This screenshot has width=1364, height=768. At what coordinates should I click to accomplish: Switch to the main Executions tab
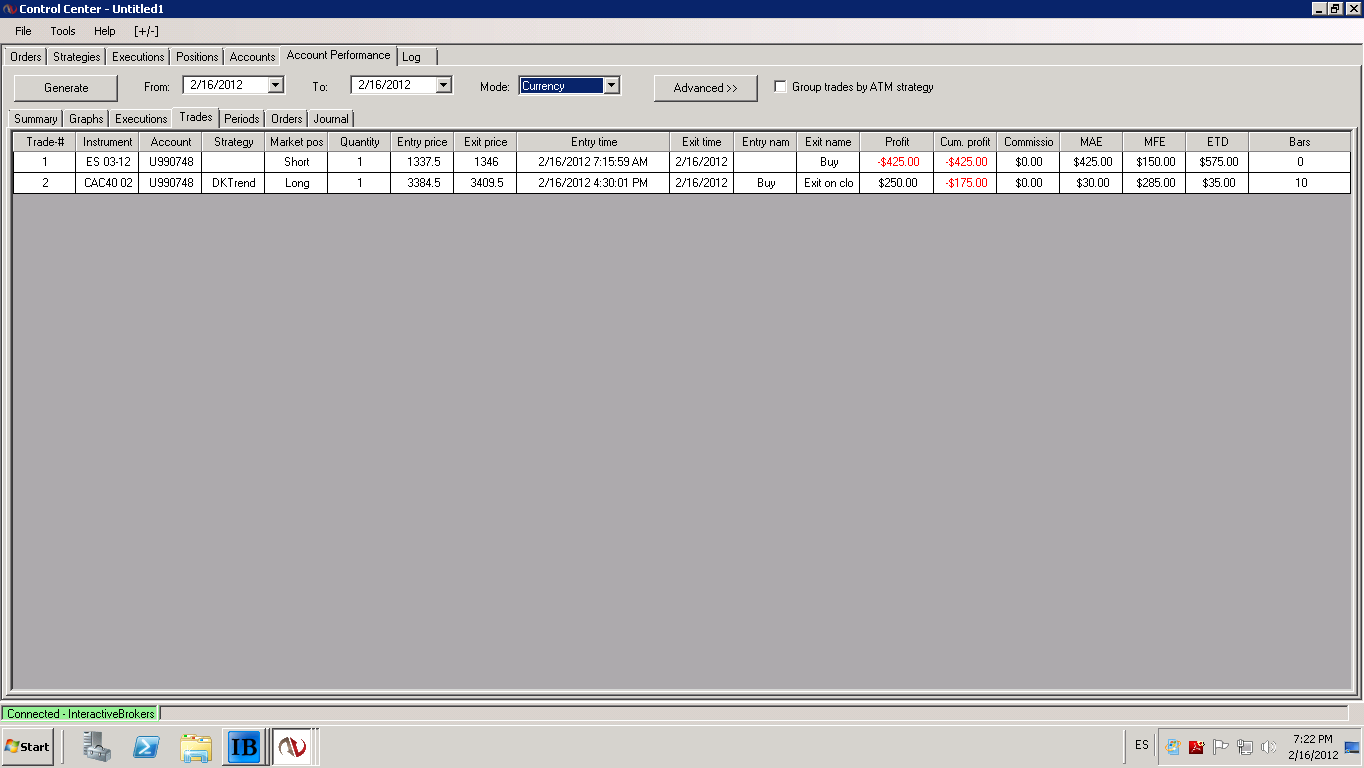[138, 57]
